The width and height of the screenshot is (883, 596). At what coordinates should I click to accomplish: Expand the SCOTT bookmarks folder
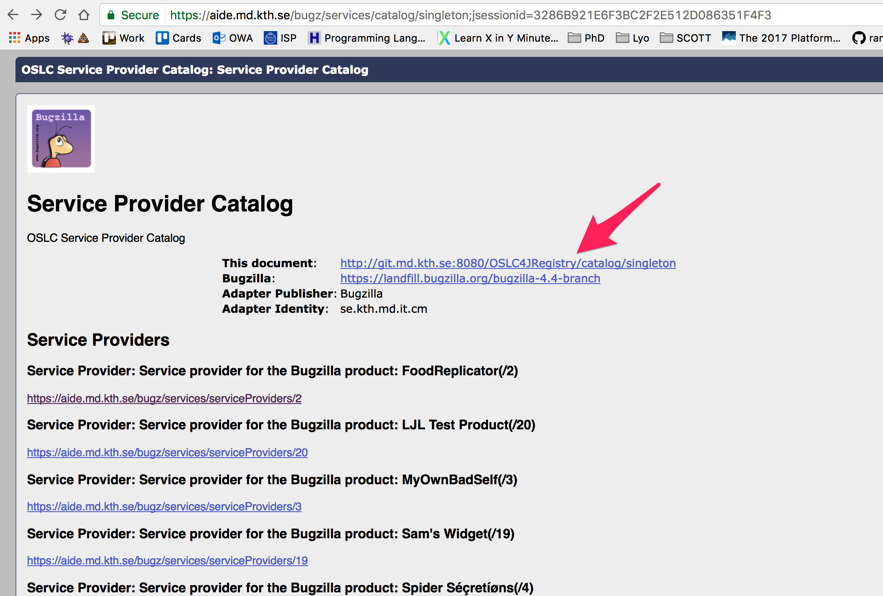pos(685,38)
